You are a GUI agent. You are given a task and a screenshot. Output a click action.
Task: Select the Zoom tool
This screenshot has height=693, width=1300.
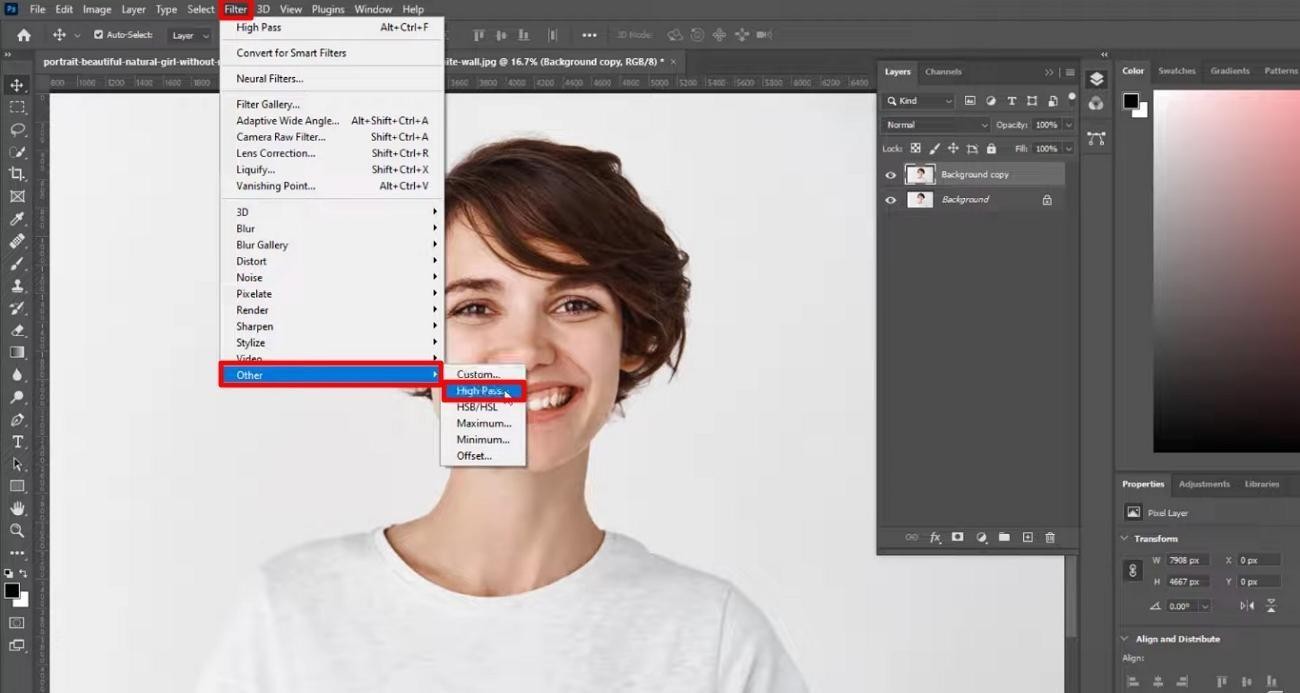17,531
